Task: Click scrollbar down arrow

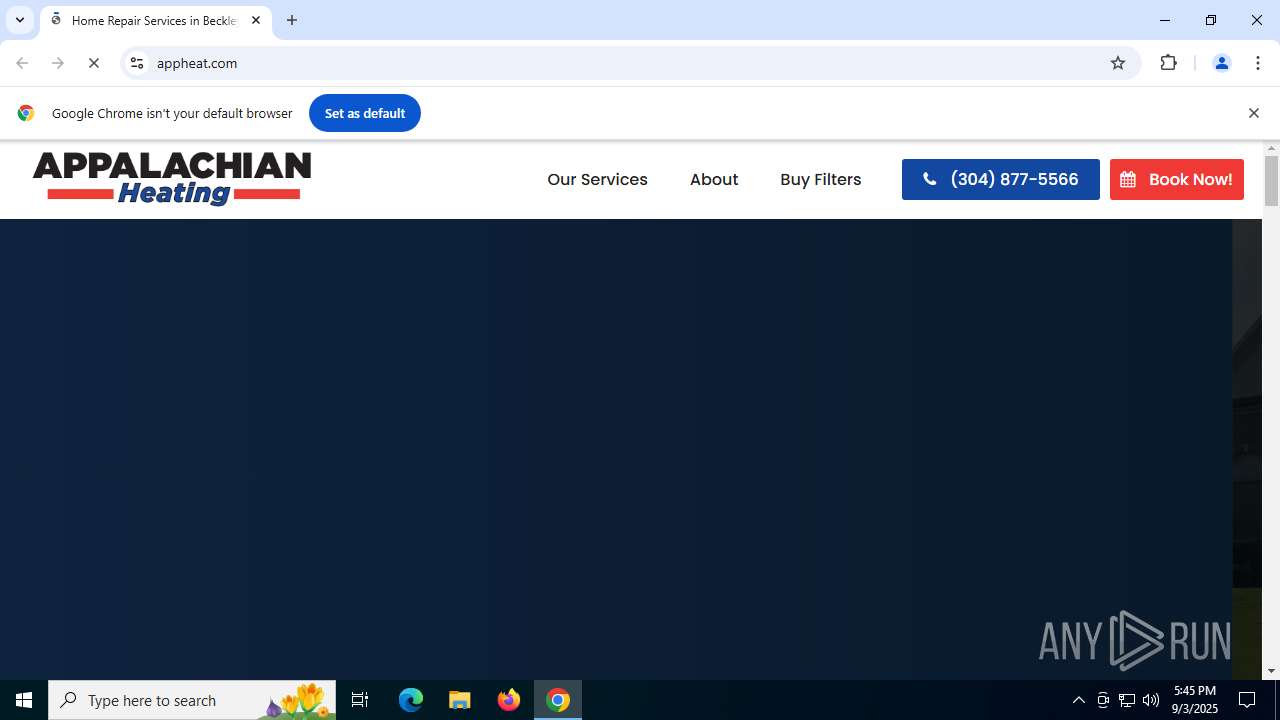Action: click(1271, 672)
